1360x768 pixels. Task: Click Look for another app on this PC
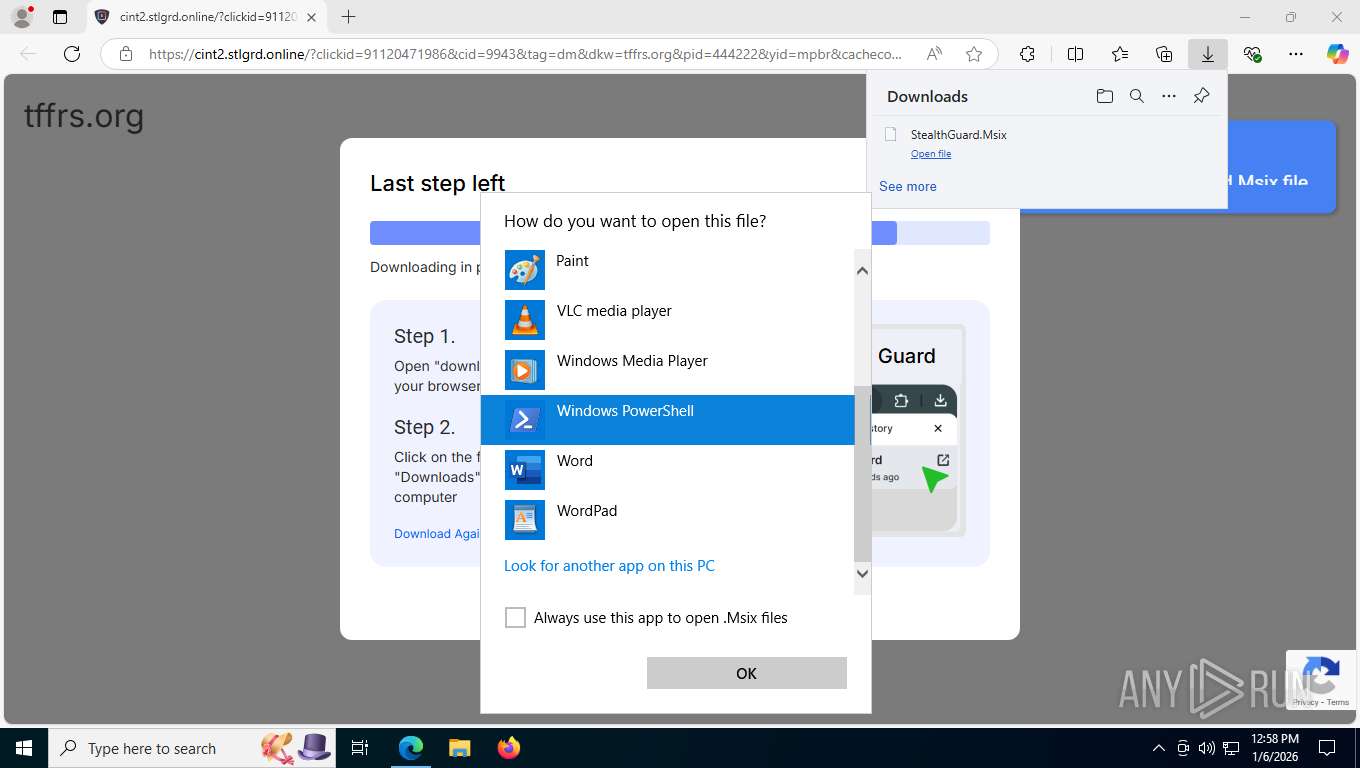(x=609, y=566)
